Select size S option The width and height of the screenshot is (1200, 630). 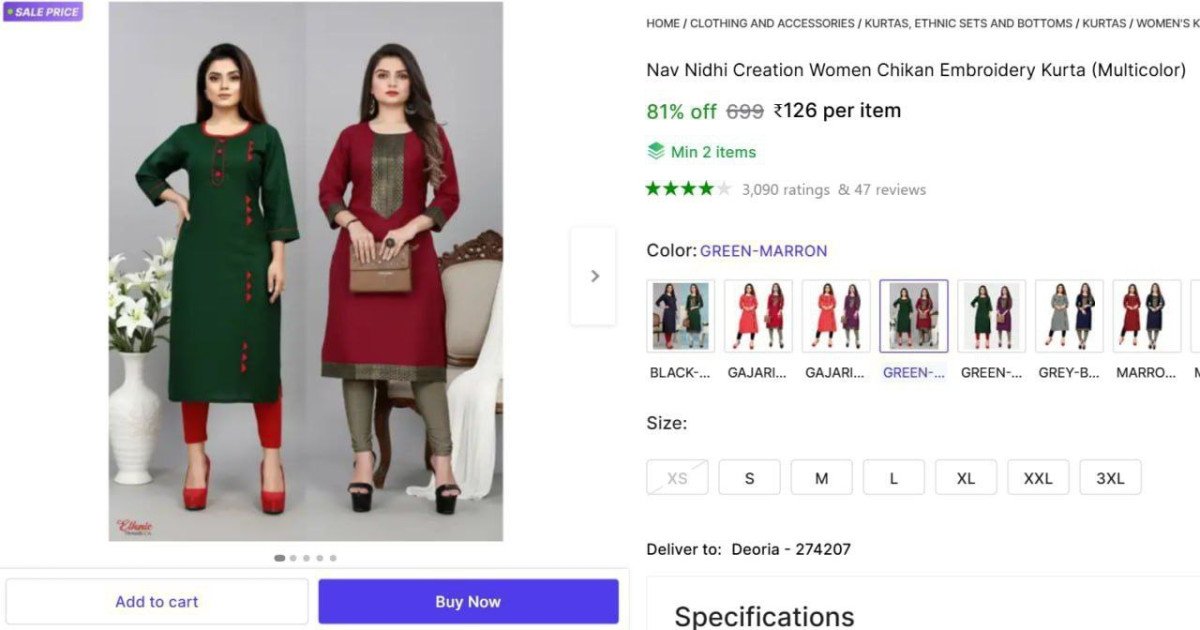point(749,478)
